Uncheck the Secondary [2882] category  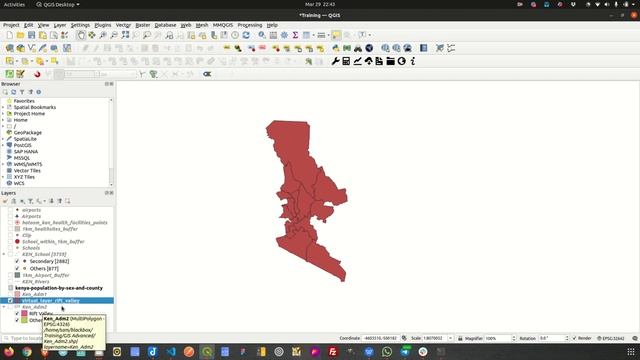click(17, 261)
